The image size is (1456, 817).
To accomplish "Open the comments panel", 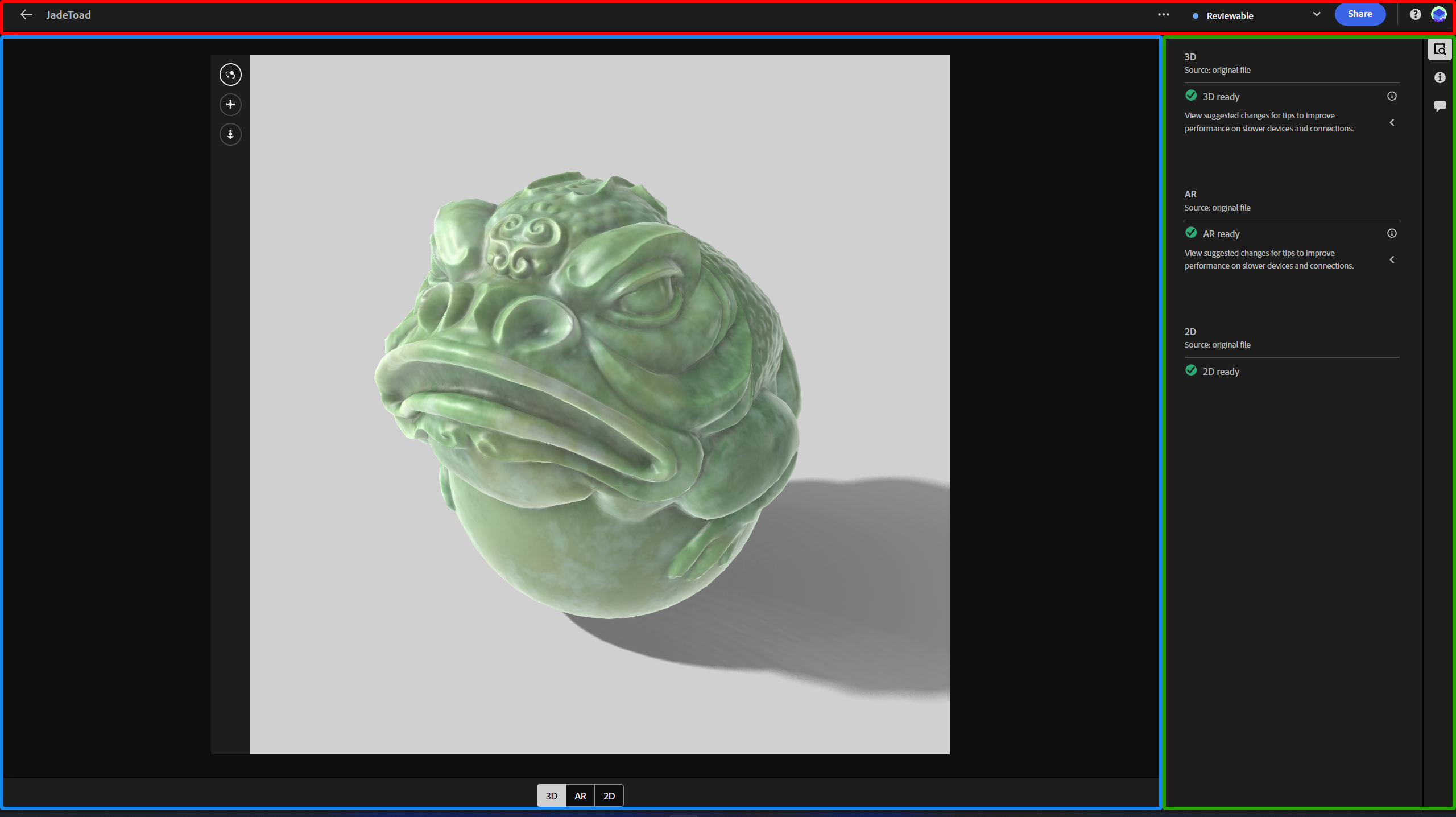I will (1440, 106).
